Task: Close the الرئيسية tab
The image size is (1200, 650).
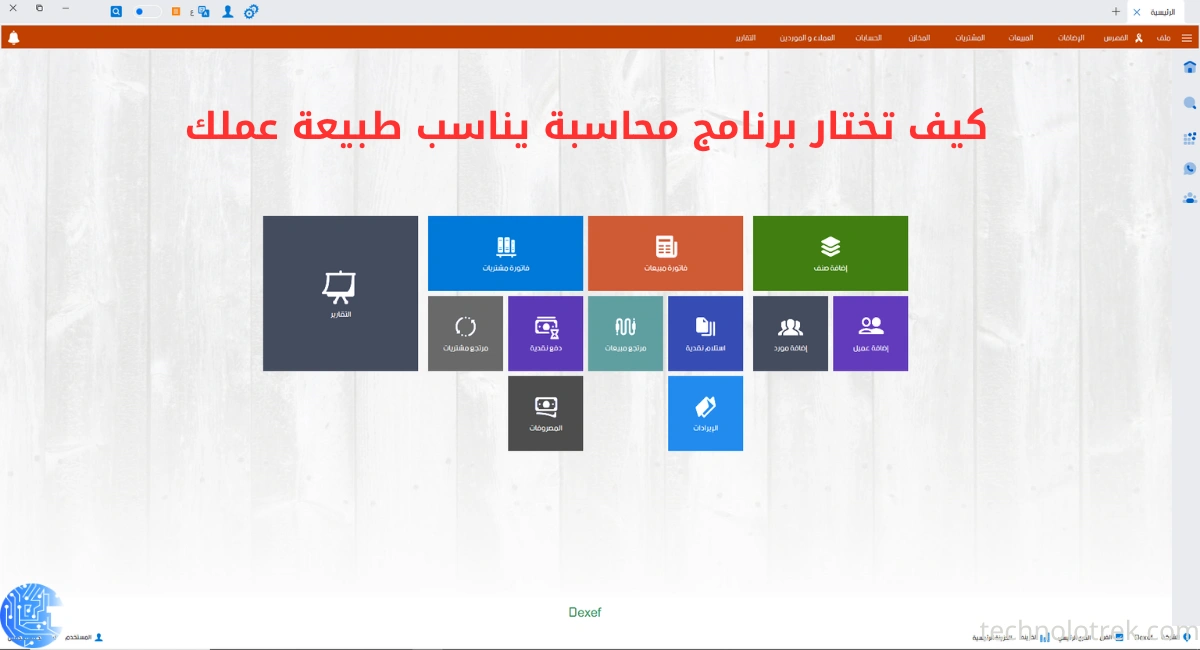Action: tap(1137, 12)
